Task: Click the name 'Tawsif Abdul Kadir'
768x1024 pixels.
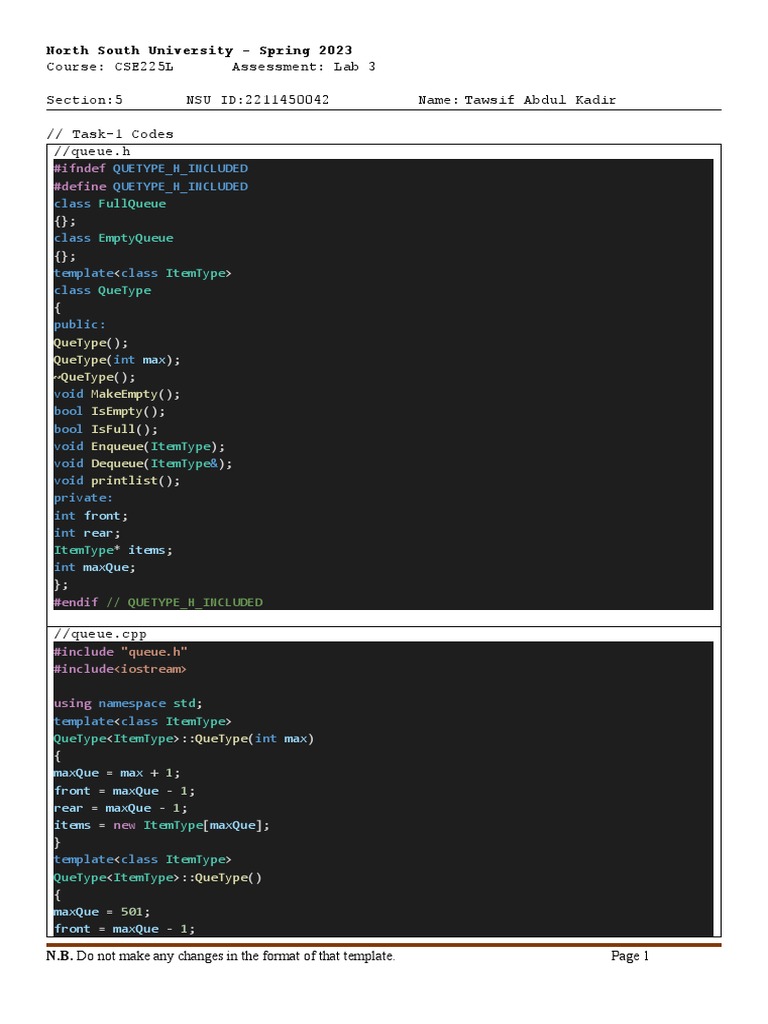Action: pos(540,100)
